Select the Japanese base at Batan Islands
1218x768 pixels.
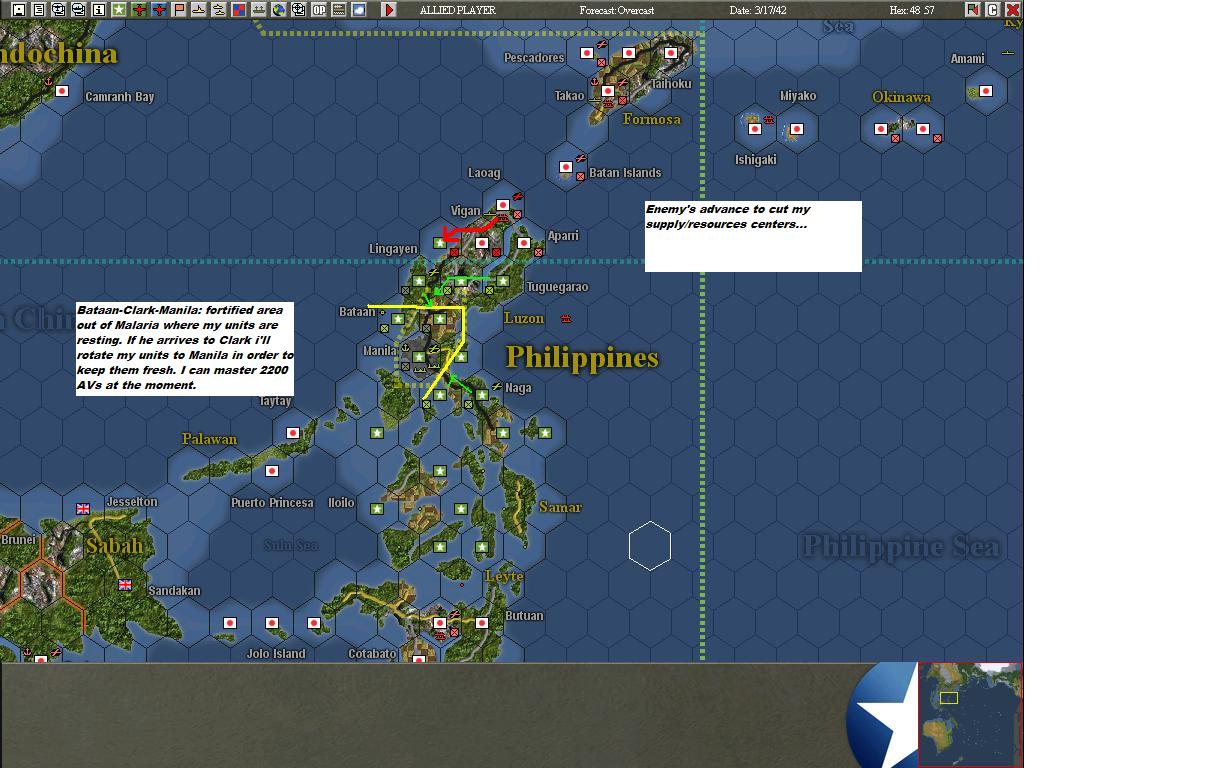coord(566,167)
